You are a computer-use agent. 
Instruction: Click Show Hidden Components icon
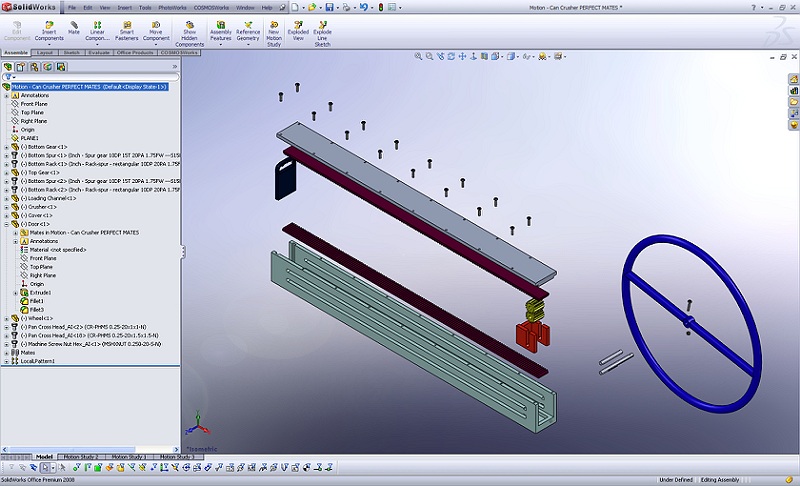tap(189, 24)
